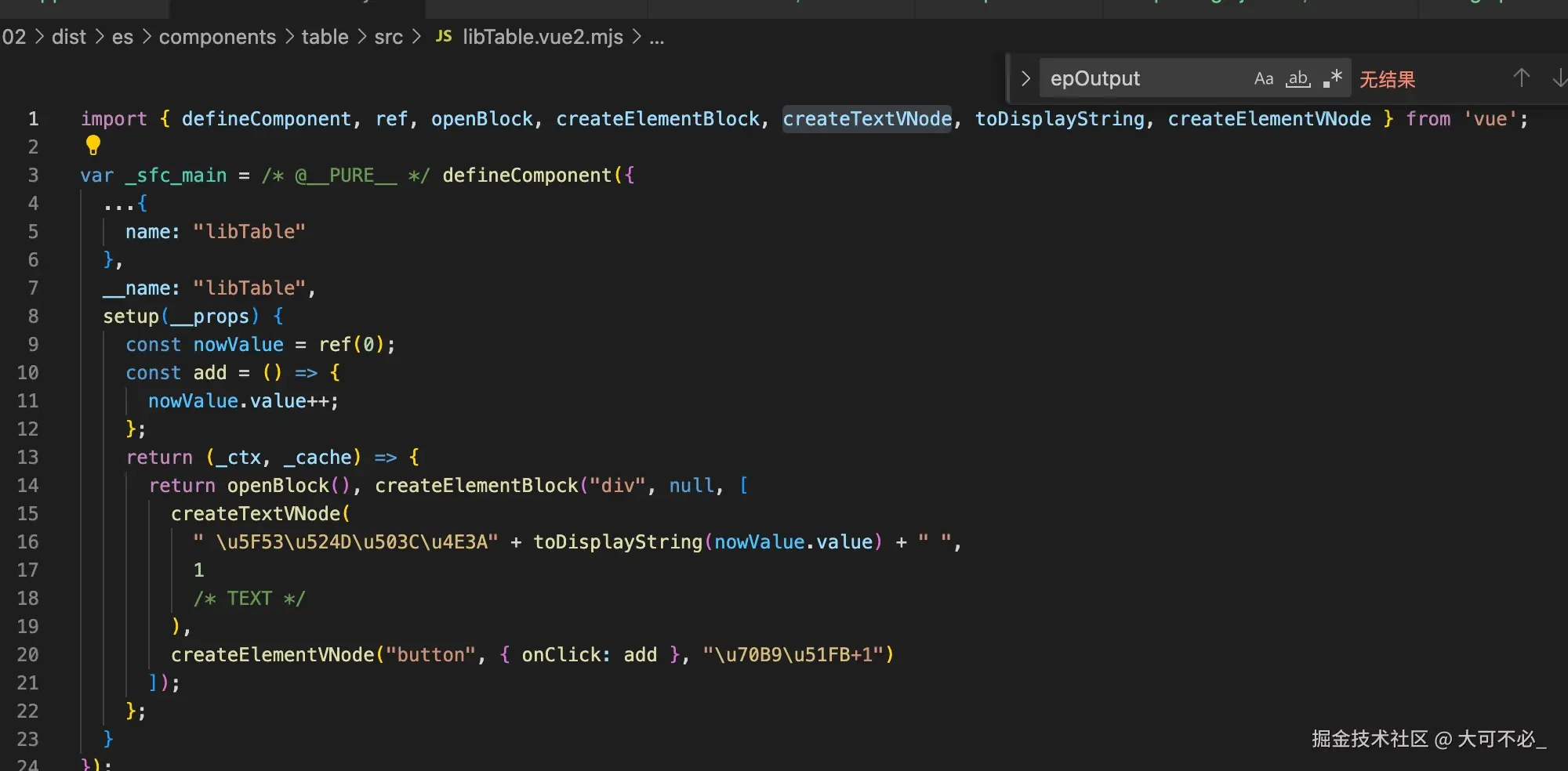Click createElementBlock in the import statement

point(658,118)
